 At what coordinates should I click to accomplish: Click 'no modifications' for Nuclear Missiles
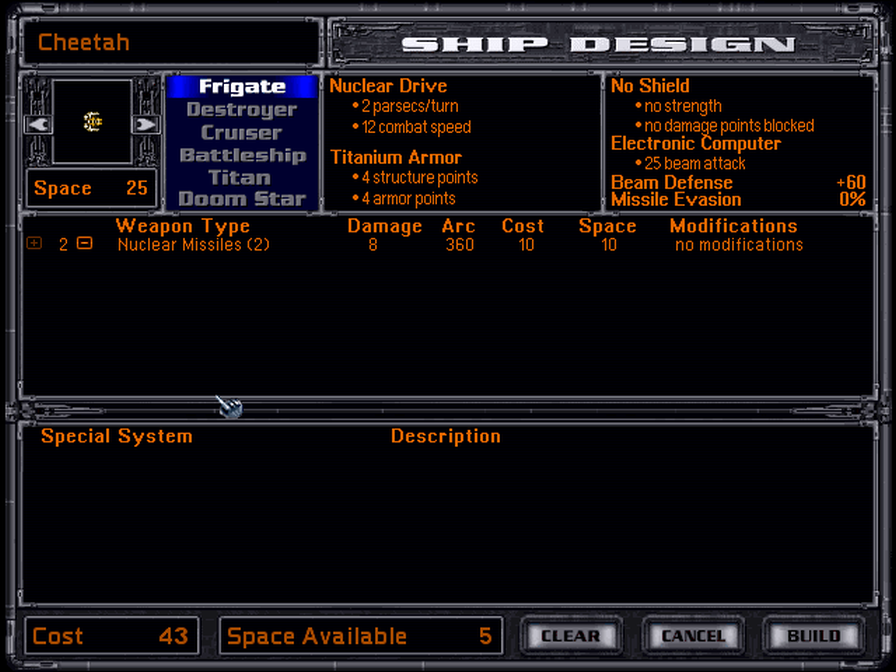coord(739,245)
